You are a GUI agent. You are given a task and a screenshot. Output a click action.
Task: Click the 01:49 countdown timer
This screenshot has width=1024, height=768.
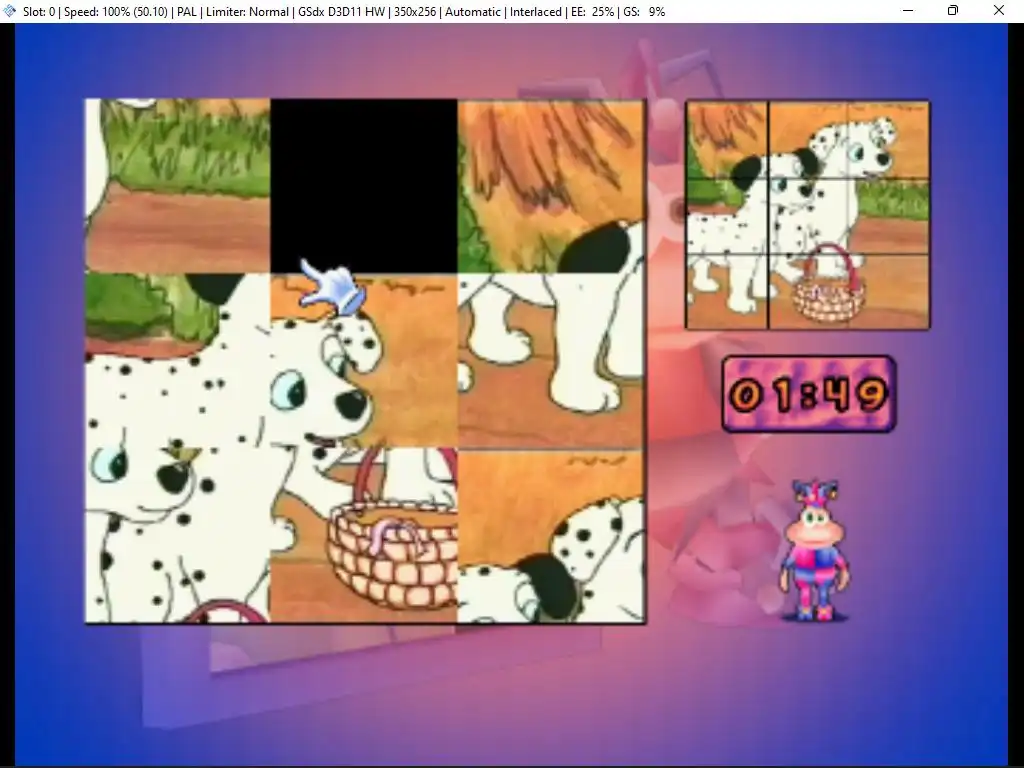coord(808,394)
